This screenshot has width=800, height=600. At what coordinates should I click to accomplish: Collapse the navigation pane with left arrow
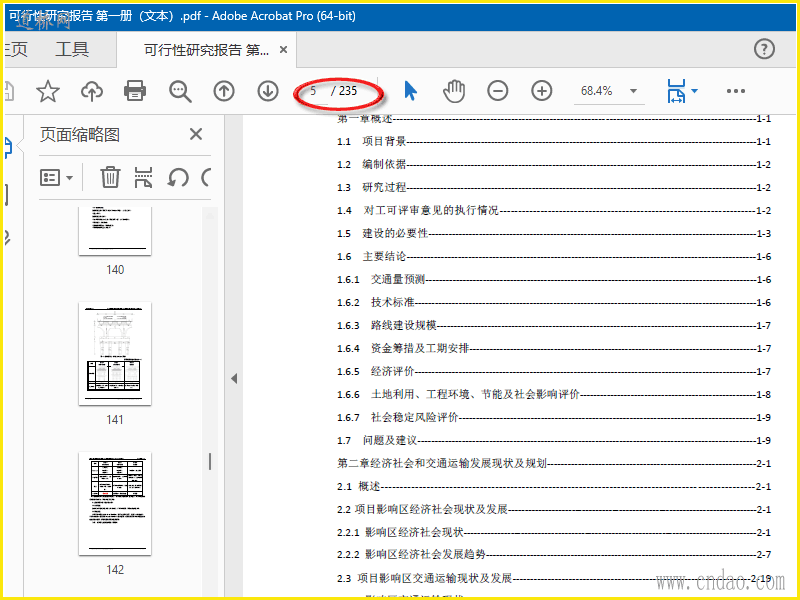234,379
